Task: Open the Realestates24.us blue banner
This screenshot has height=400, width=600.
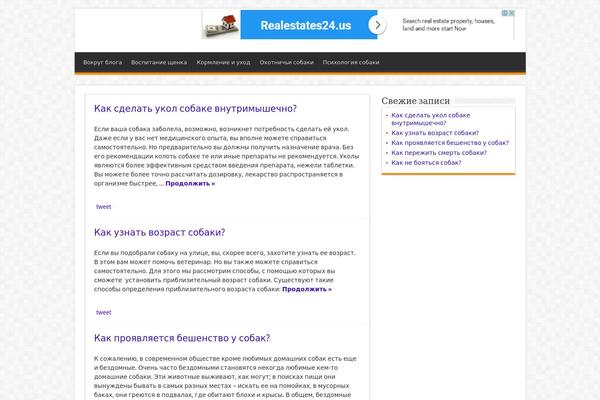Action: tap(305, 25)
